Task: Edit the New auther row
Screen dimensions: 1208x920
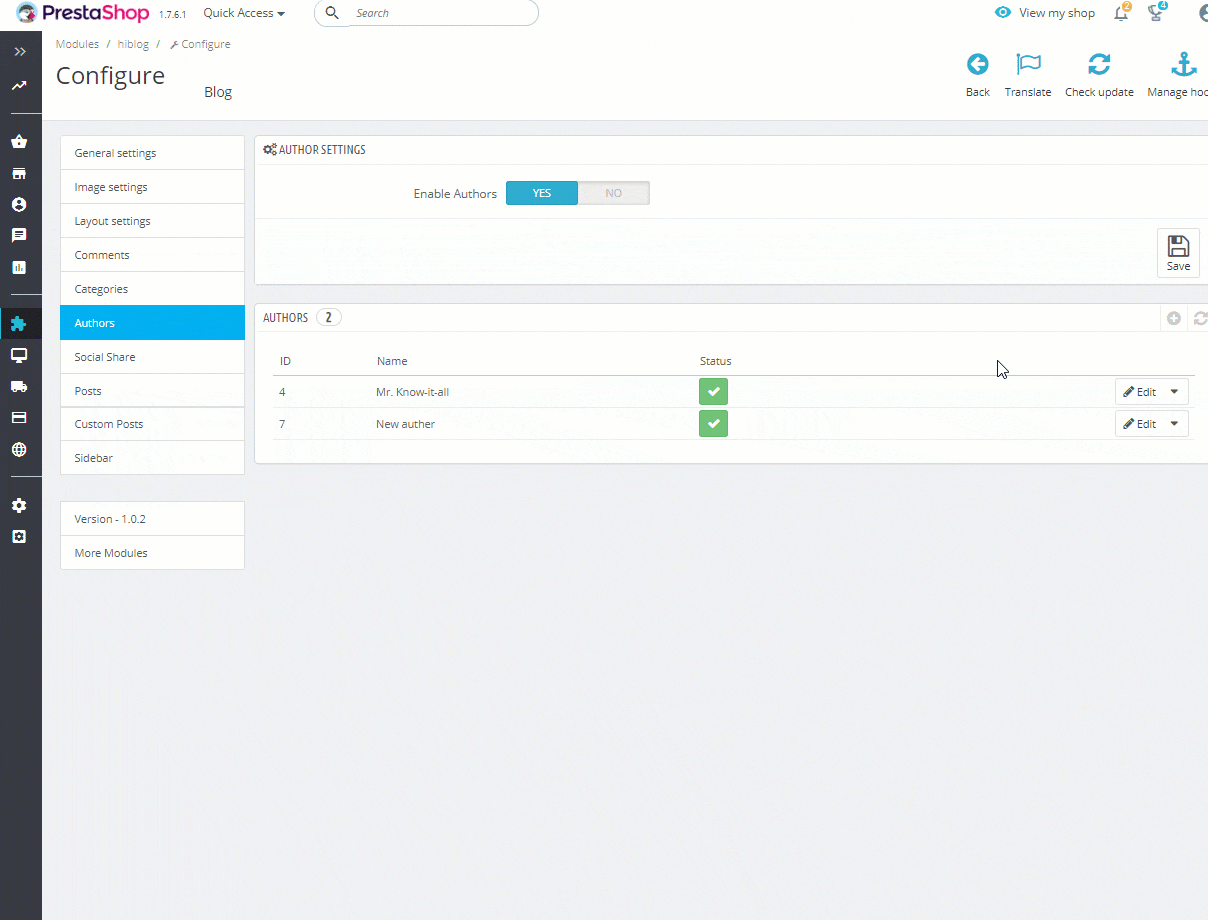Action: click(1139, 424)
